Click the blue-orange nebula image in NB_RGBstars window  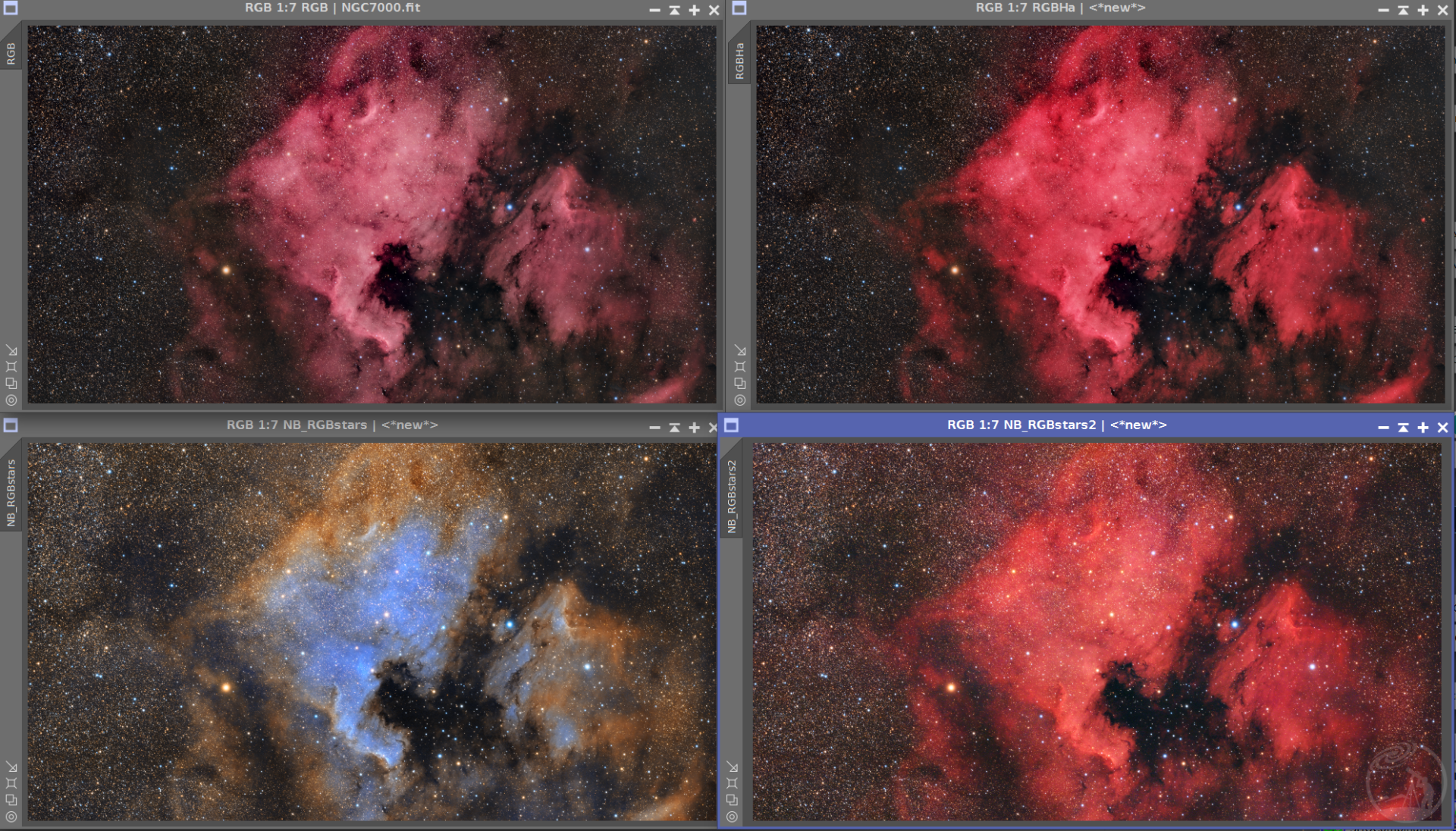tap(372, 632)
